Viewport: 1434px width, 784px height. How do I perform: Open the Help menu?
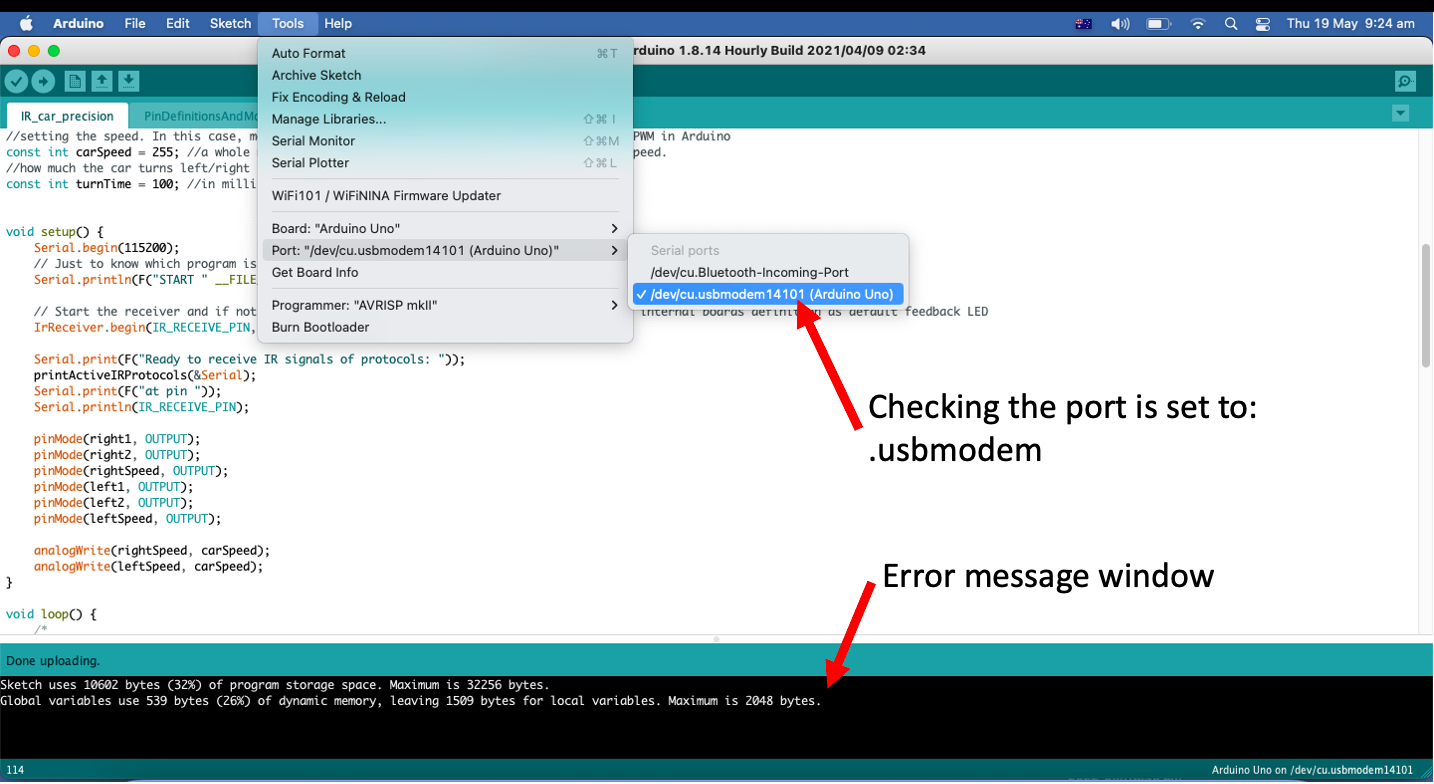(337, 23)
